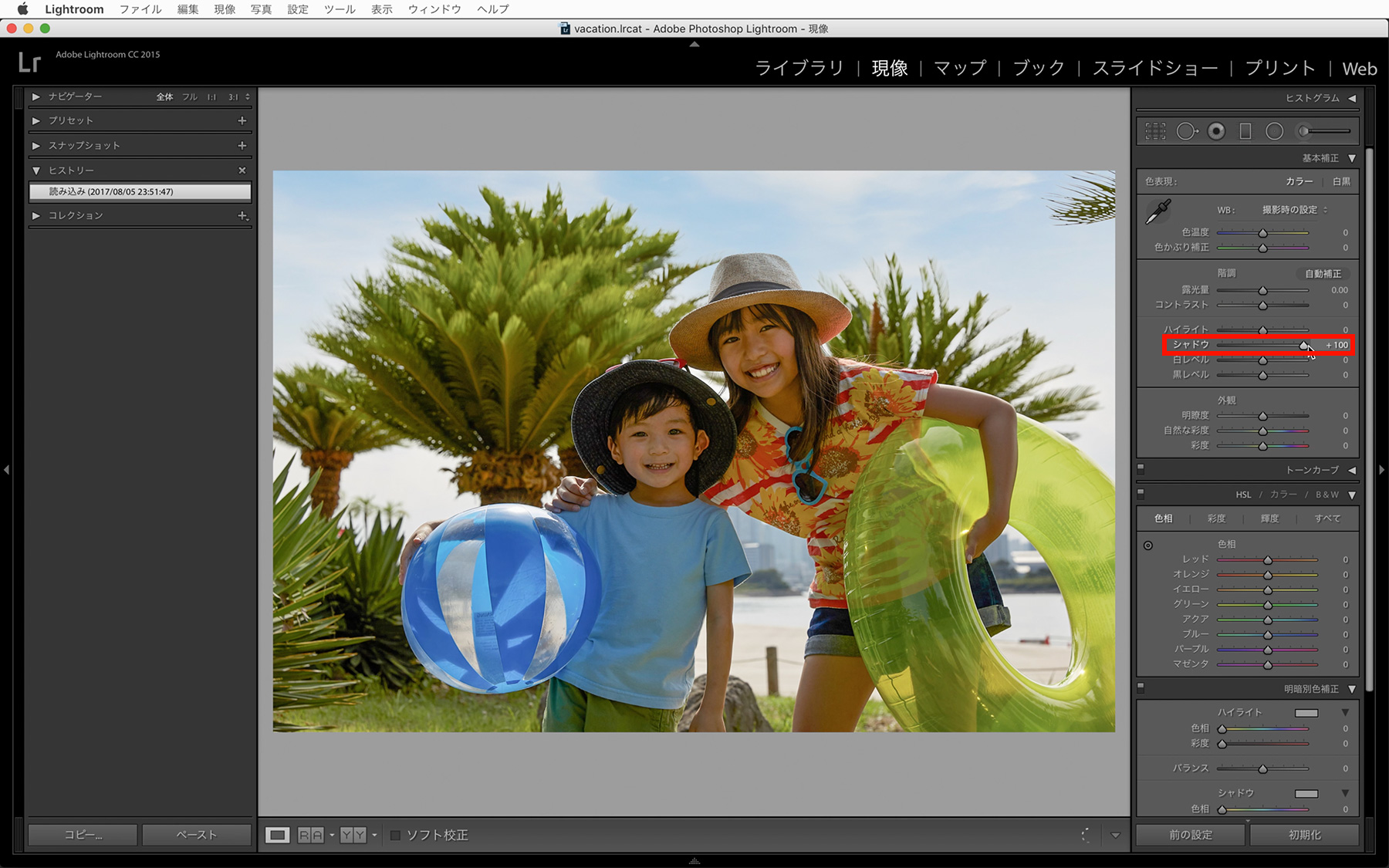1389x868 pixels.
Task: Set navigator zoom to 1:1
Action: click(x=211, y=97)
